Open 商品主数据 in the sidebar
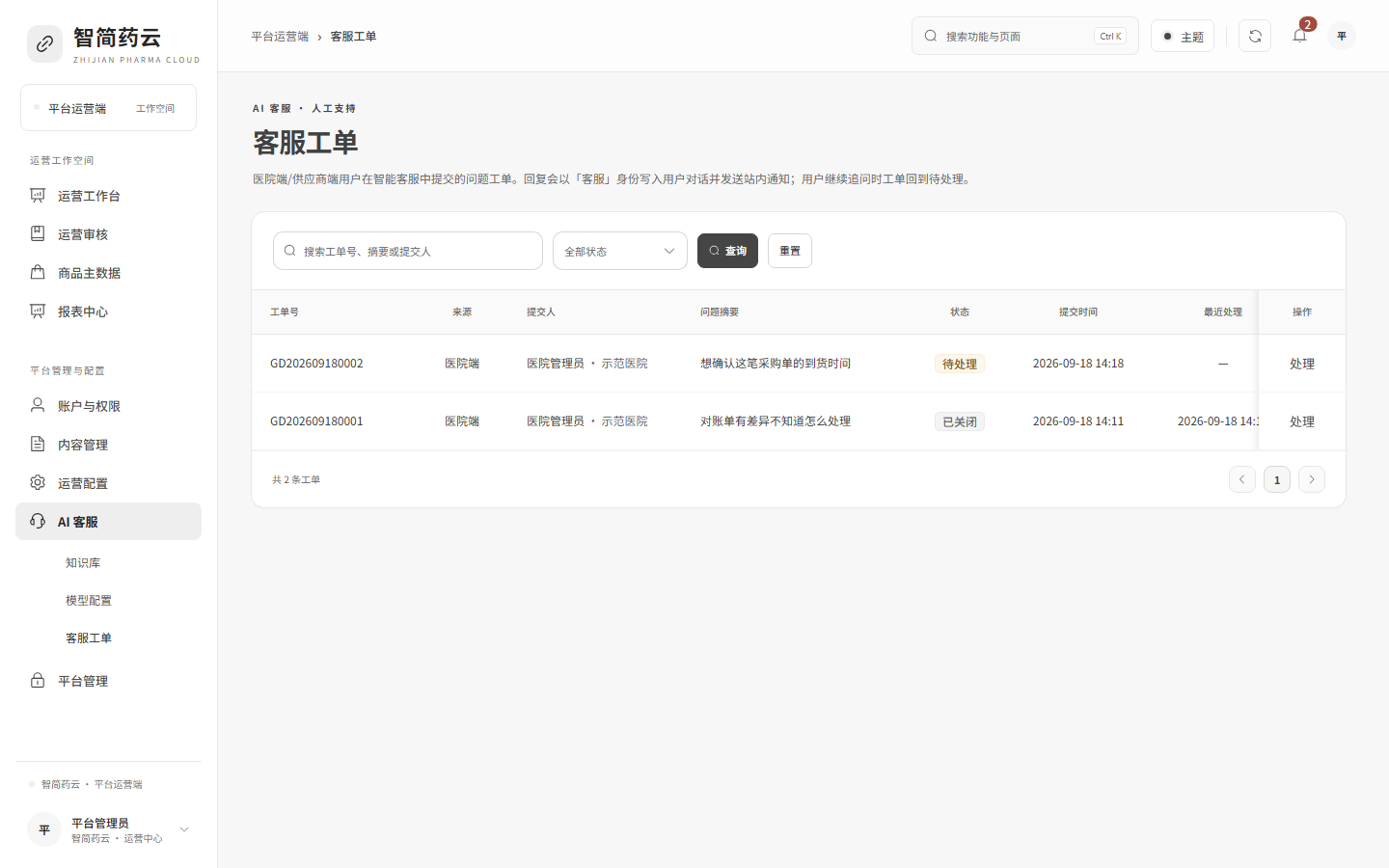Screen dimensions: 1389x868 pyautogui.click(x=108, y=273)
